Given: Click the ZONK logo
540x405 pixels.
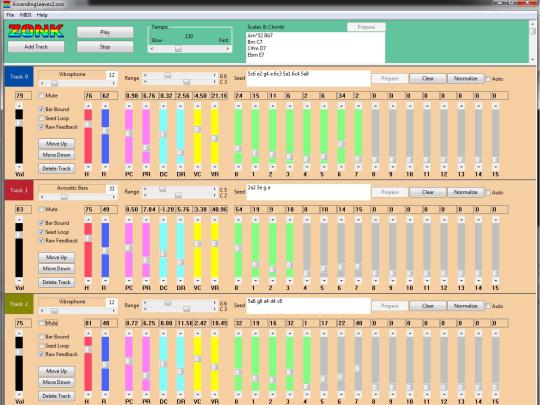Looking at the screenshot, I should (36, 31).
